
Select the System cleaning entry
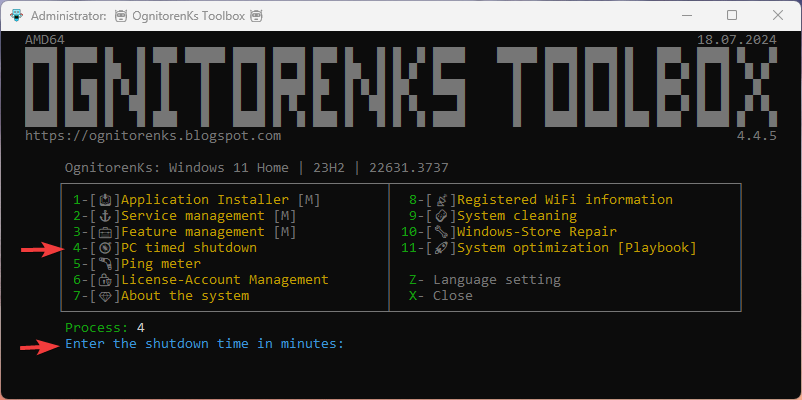point(493,216)
